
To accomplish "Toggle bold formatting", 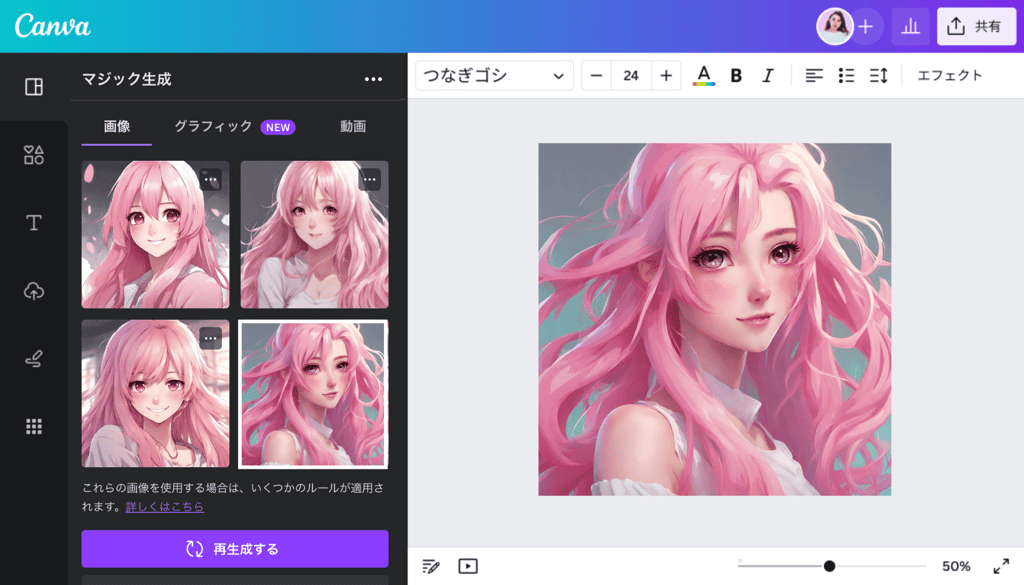I will 736,76.
